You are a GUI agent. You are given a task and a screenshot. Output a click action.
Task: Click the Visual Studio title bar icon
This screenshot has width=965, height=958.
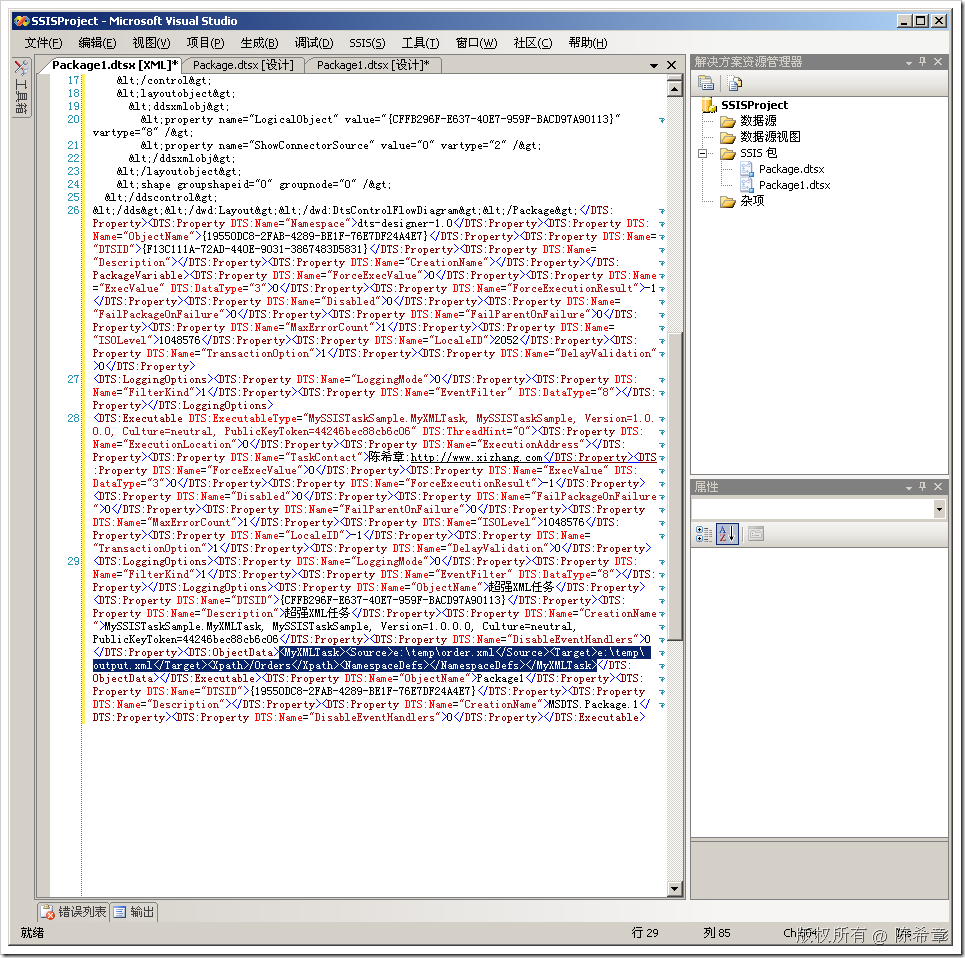coord(22,21)
